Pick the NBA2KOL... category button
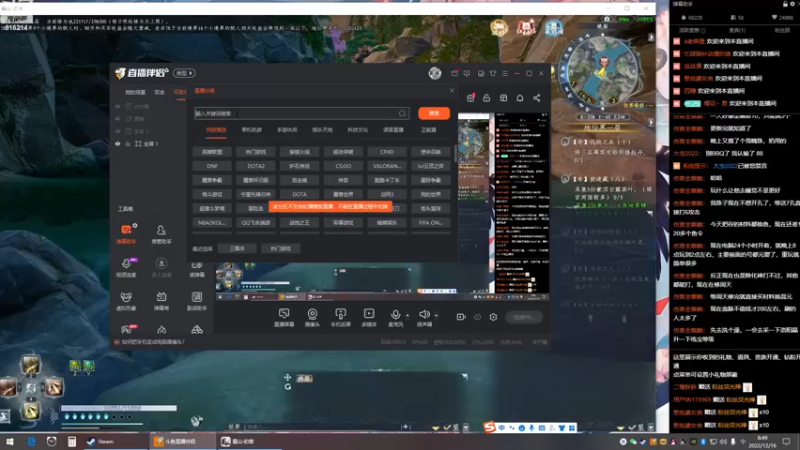This screenshot has width=800, height=450. [212, 222]
